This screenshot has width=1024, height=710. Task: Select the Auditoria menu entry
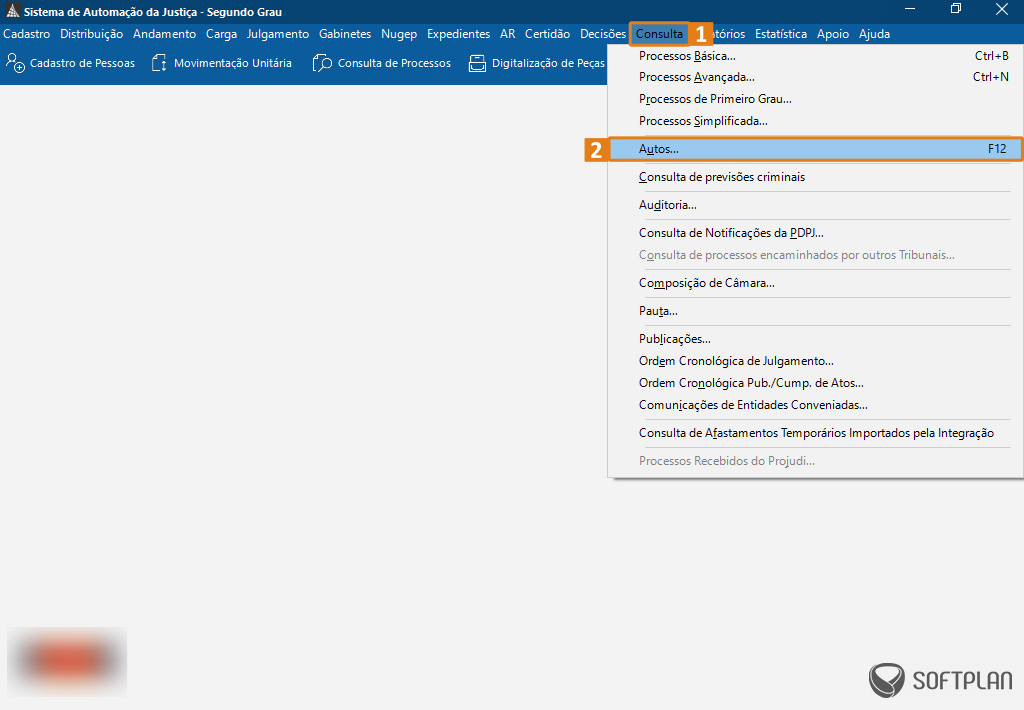click(816, 205)
